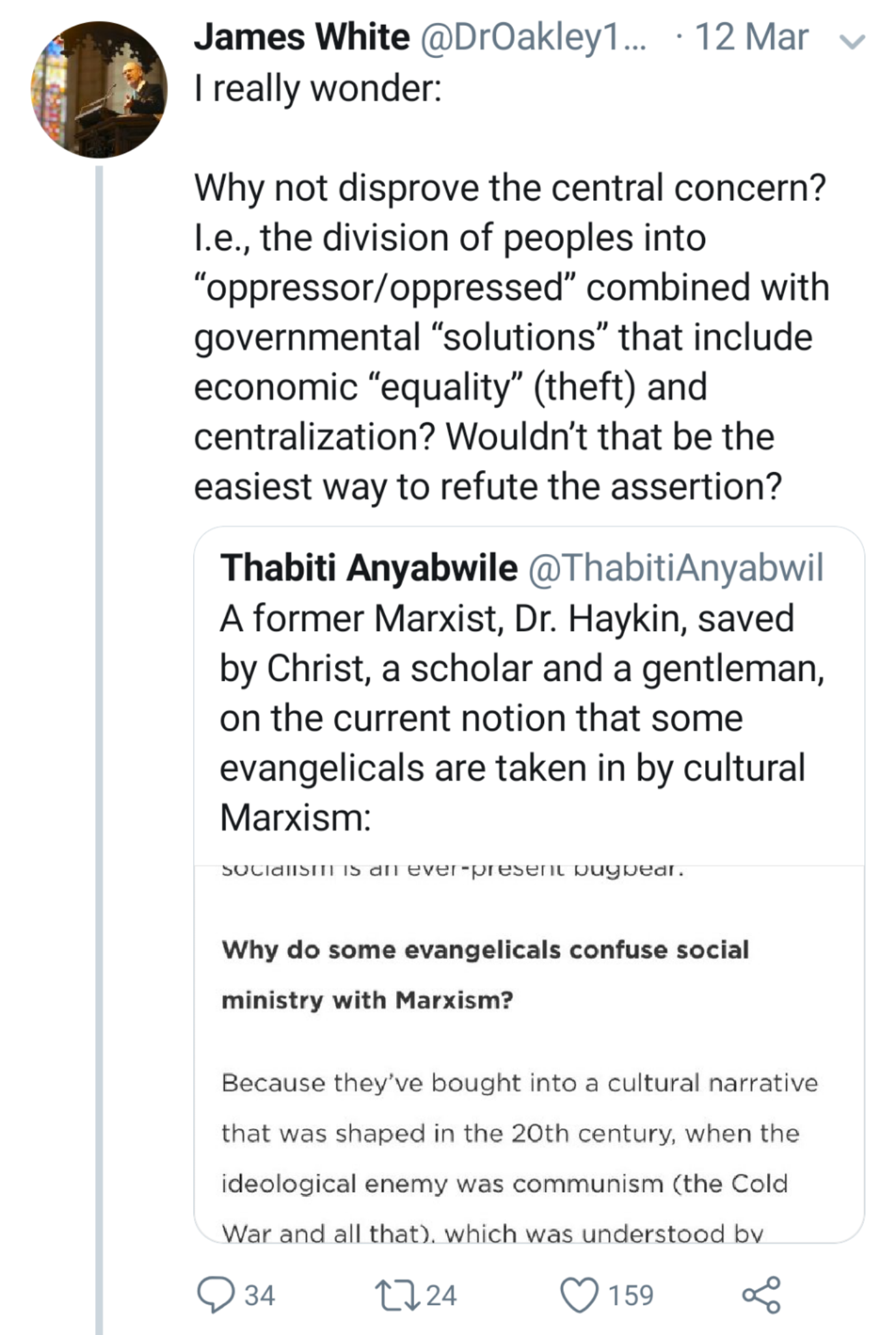Open Thabiti Anyabwile's name in quoted tweet
Image resolution: width=896 pixels, height=1335 pixels.
pyautogui.click(x=369, y=568)
